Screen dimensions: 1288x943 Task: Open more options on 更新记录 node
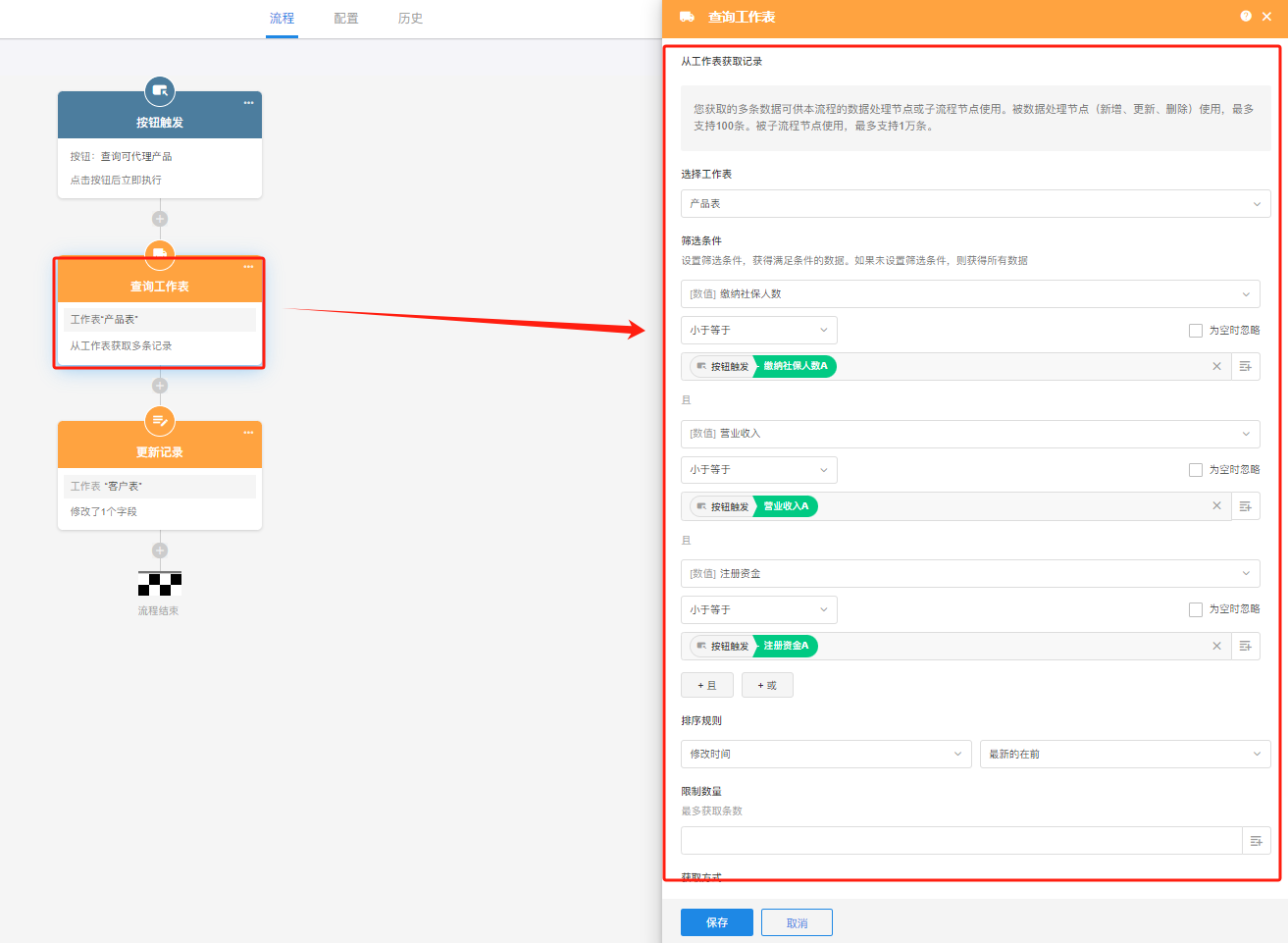(x=248, y=432)
